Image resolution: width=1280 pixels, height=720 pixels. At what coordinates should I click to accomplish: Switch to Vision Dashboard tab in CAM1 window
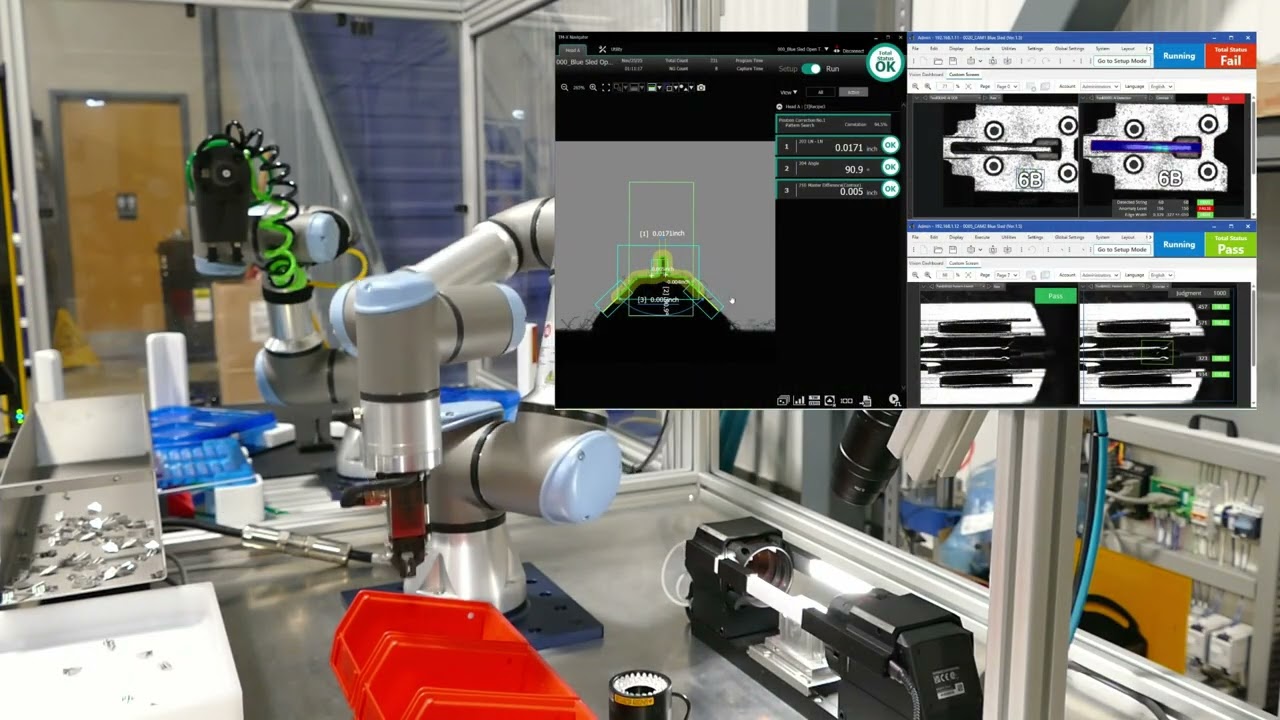(x=926, y=74)
